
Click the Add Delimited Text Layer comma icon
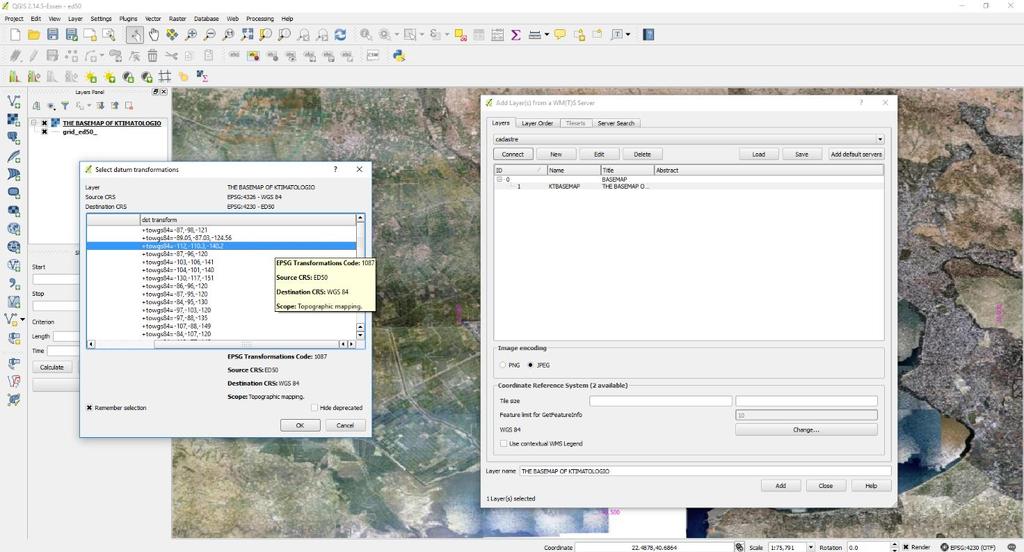pos(14,284)
